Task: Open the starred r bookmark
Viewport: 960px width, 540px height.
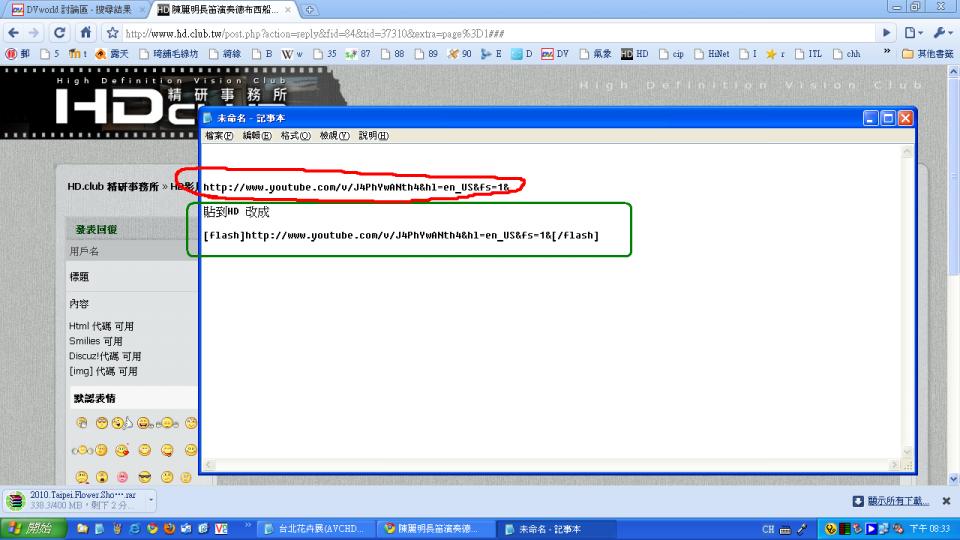Action: pyautogui.click(x=775, y=54)
